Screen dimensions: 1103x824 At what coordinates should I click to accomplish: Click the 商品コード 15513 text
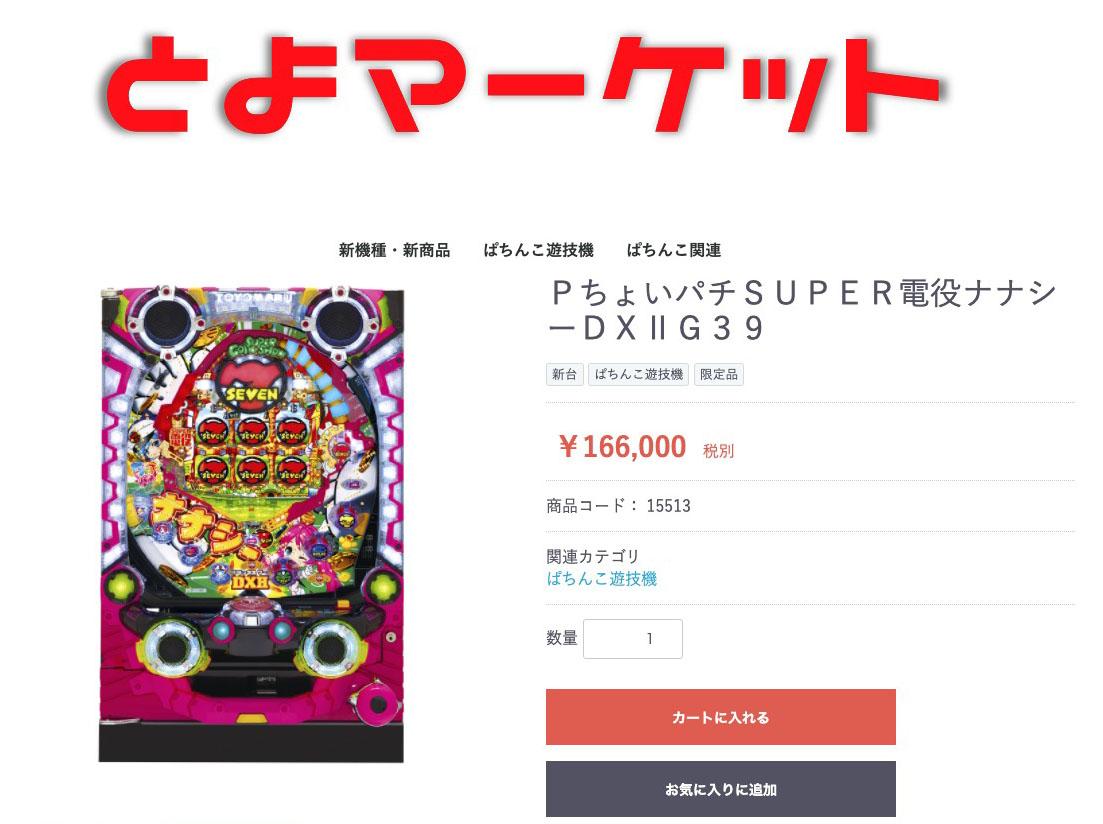click(x=618, y=505)
